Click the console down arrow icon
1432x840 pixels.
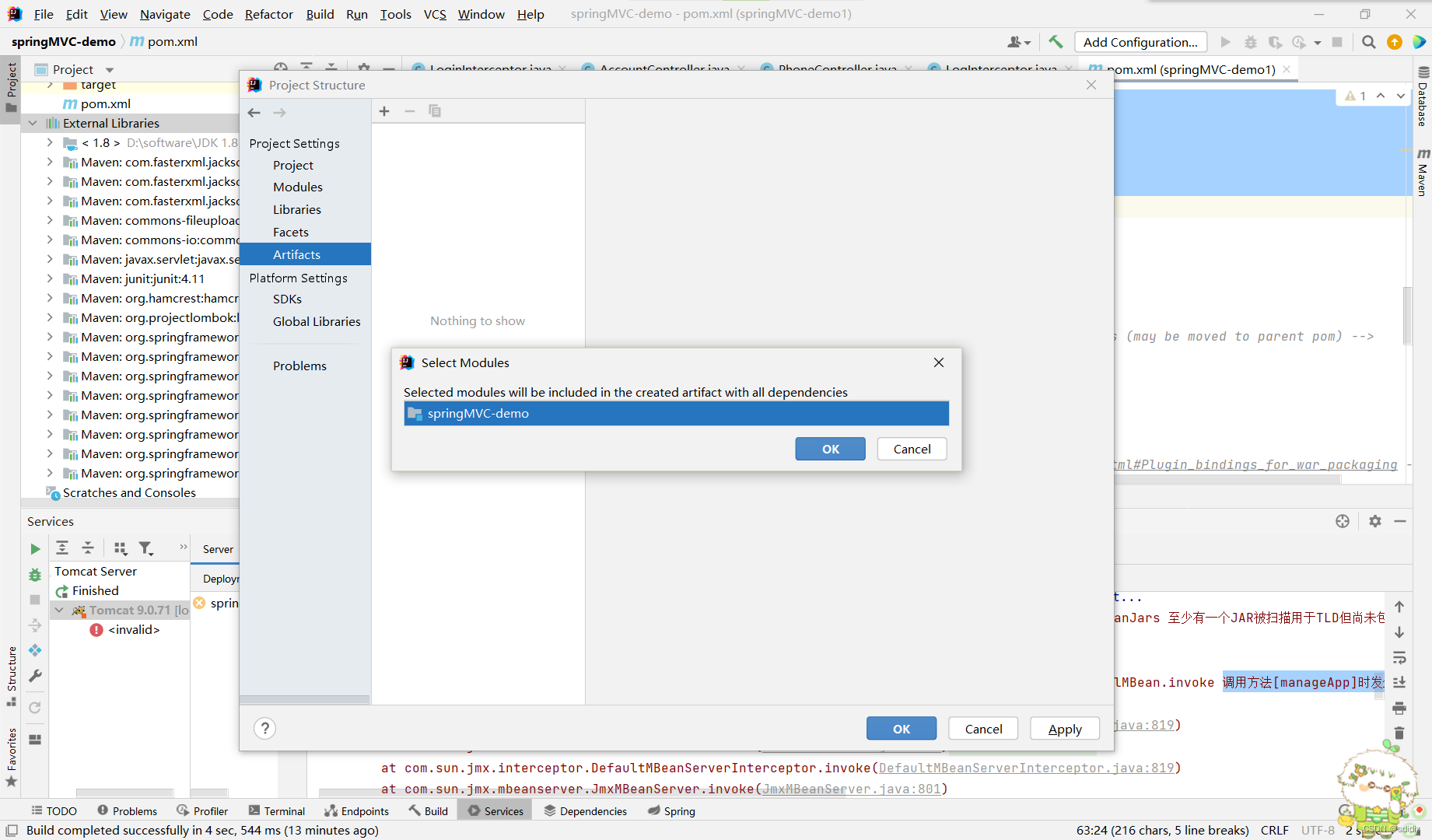(1399, 632)
